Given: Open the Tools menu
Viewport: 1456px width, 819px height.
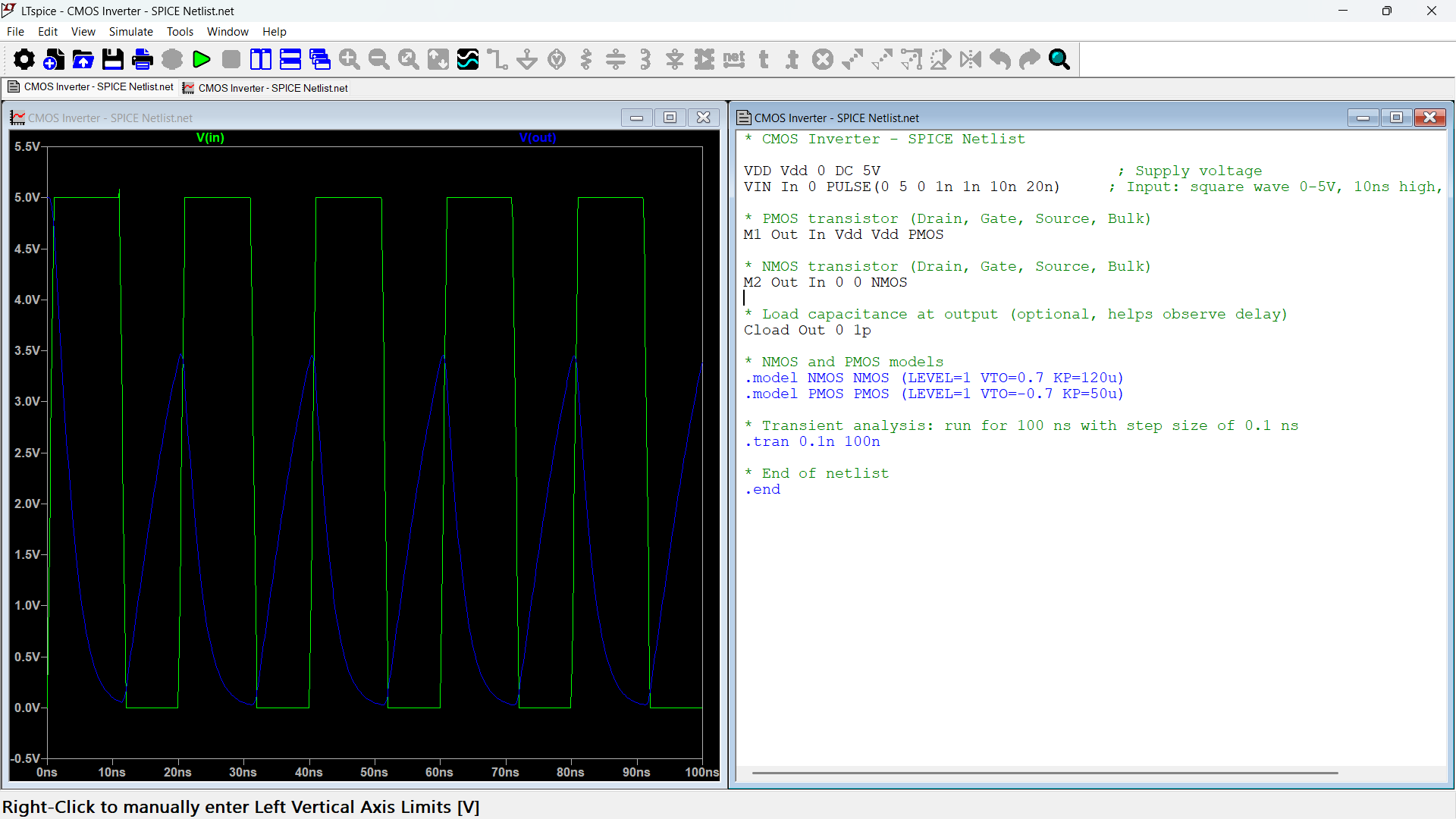Looking at the screenshot, I should tap(180, 32).
